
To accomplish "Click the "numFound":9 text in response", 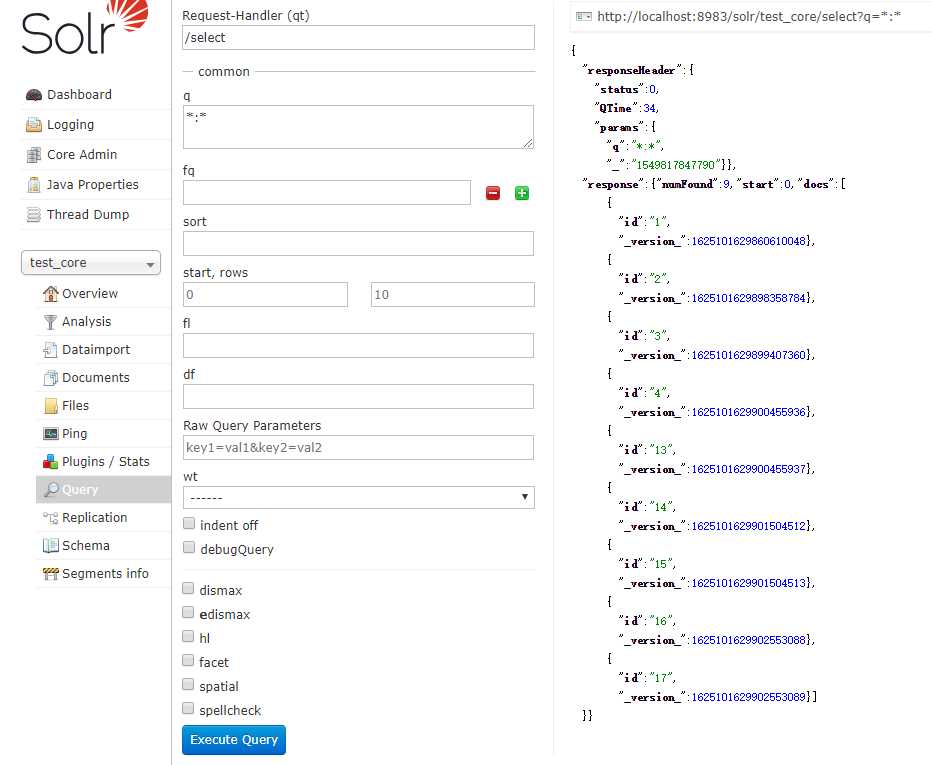I will [x=692, y=184].
